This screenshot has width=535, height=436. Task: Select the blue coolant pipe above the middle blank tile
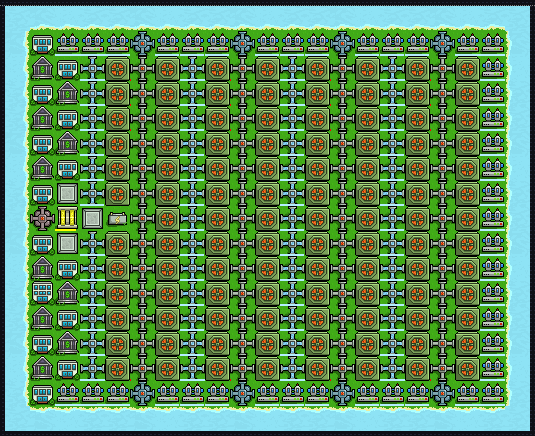click(x=92, y=193)
